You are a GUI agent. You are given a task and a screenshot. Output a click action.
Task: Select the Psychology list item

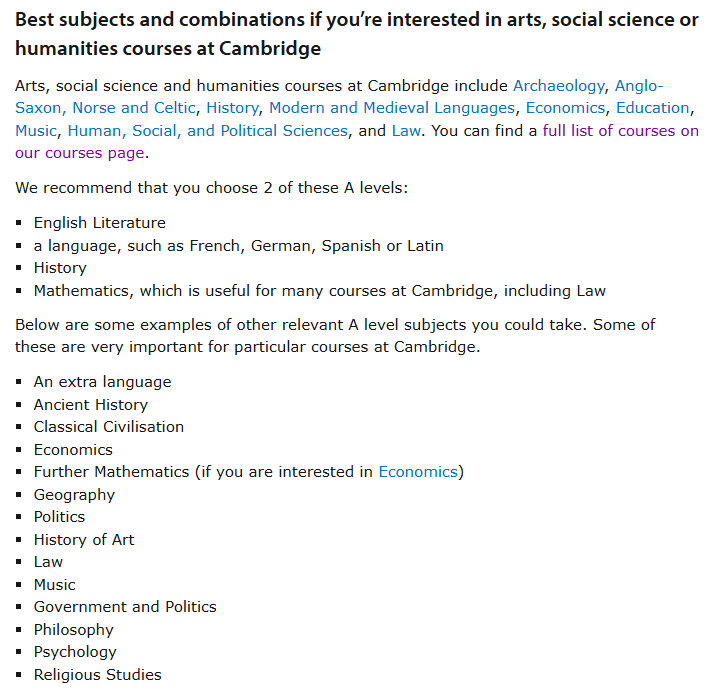click(75, 652)
